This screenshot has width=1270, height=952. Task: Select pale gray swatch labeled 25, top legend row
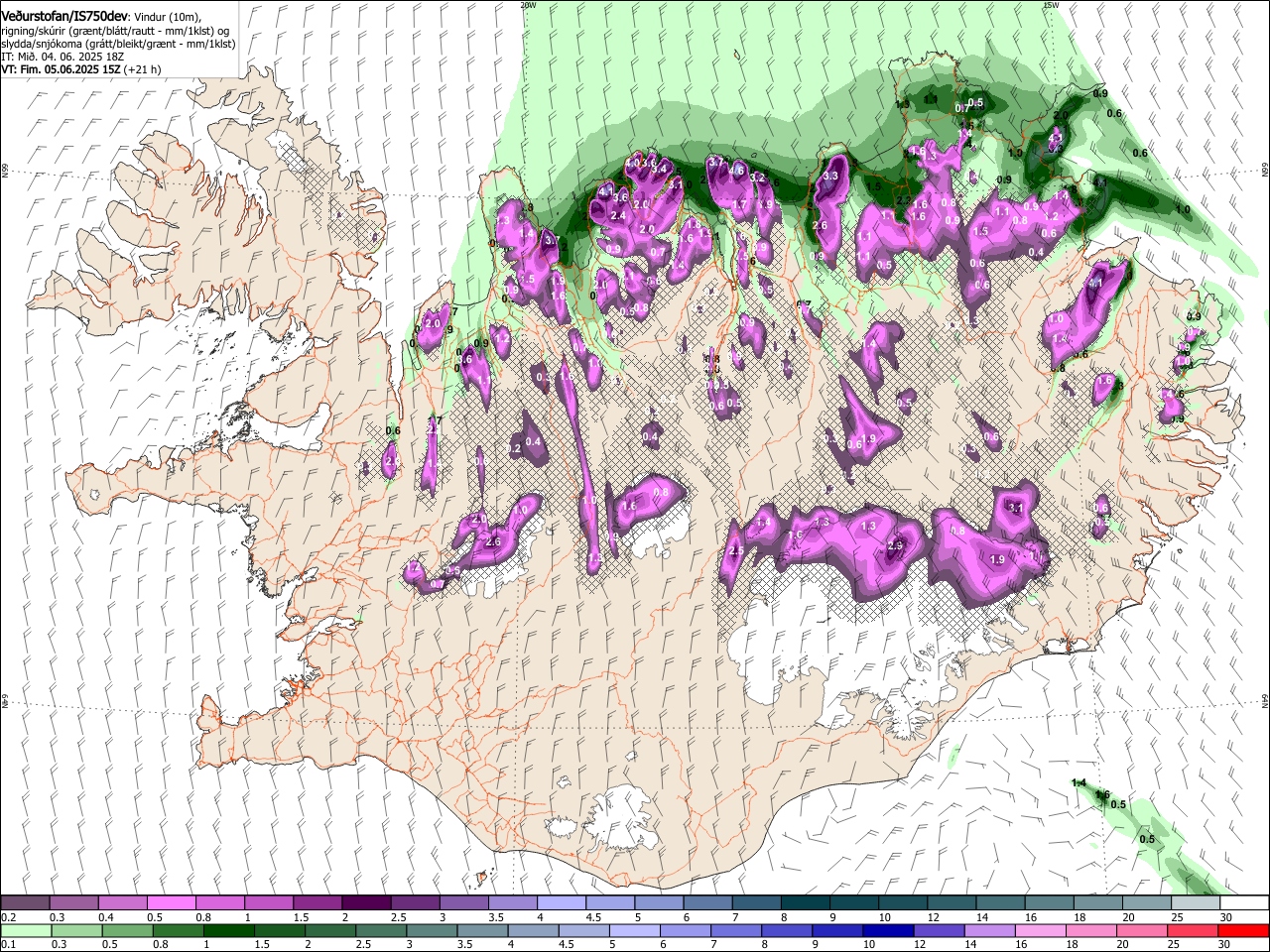click(x=1195, y=902)
